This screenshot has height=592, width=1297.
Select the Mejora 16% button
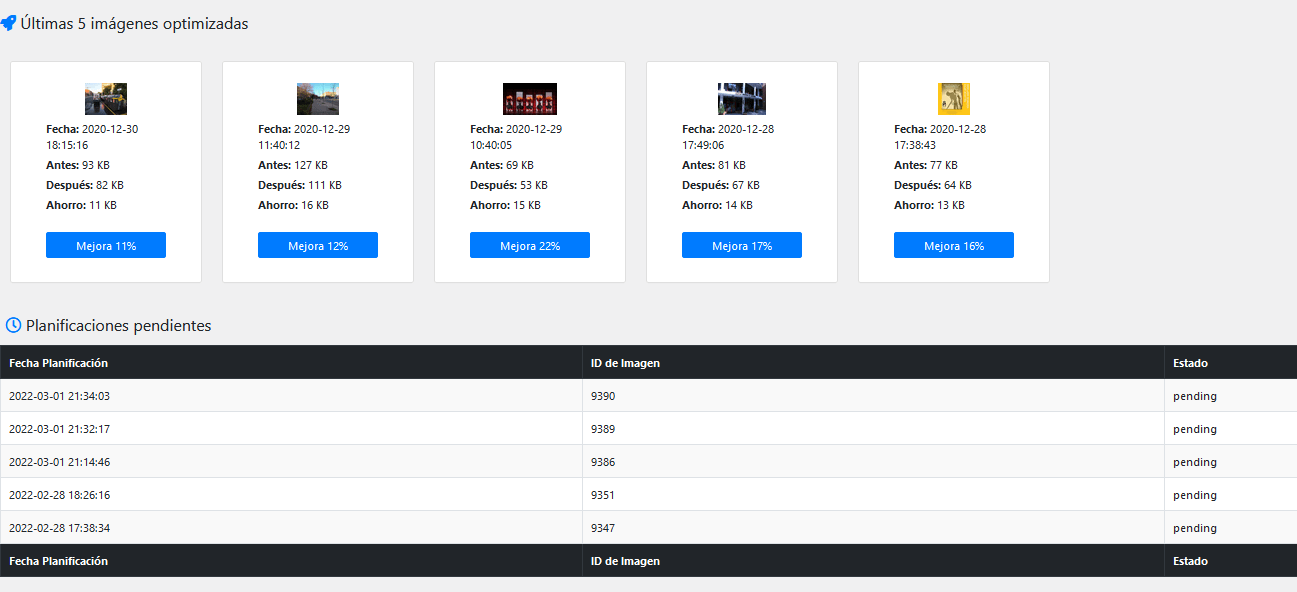(954, 245)
